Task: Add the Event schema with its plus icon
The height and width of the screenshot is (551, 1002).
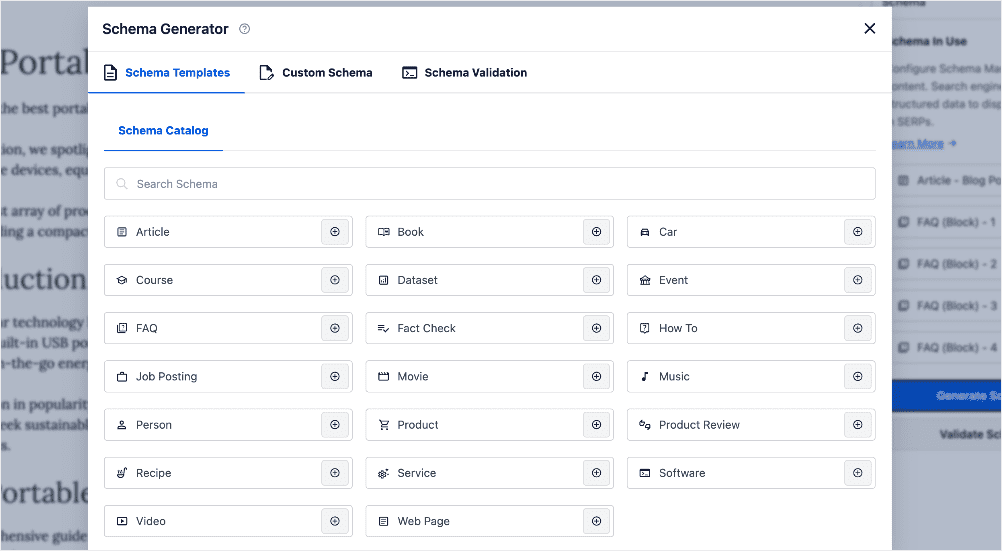Action: (858, 280)
